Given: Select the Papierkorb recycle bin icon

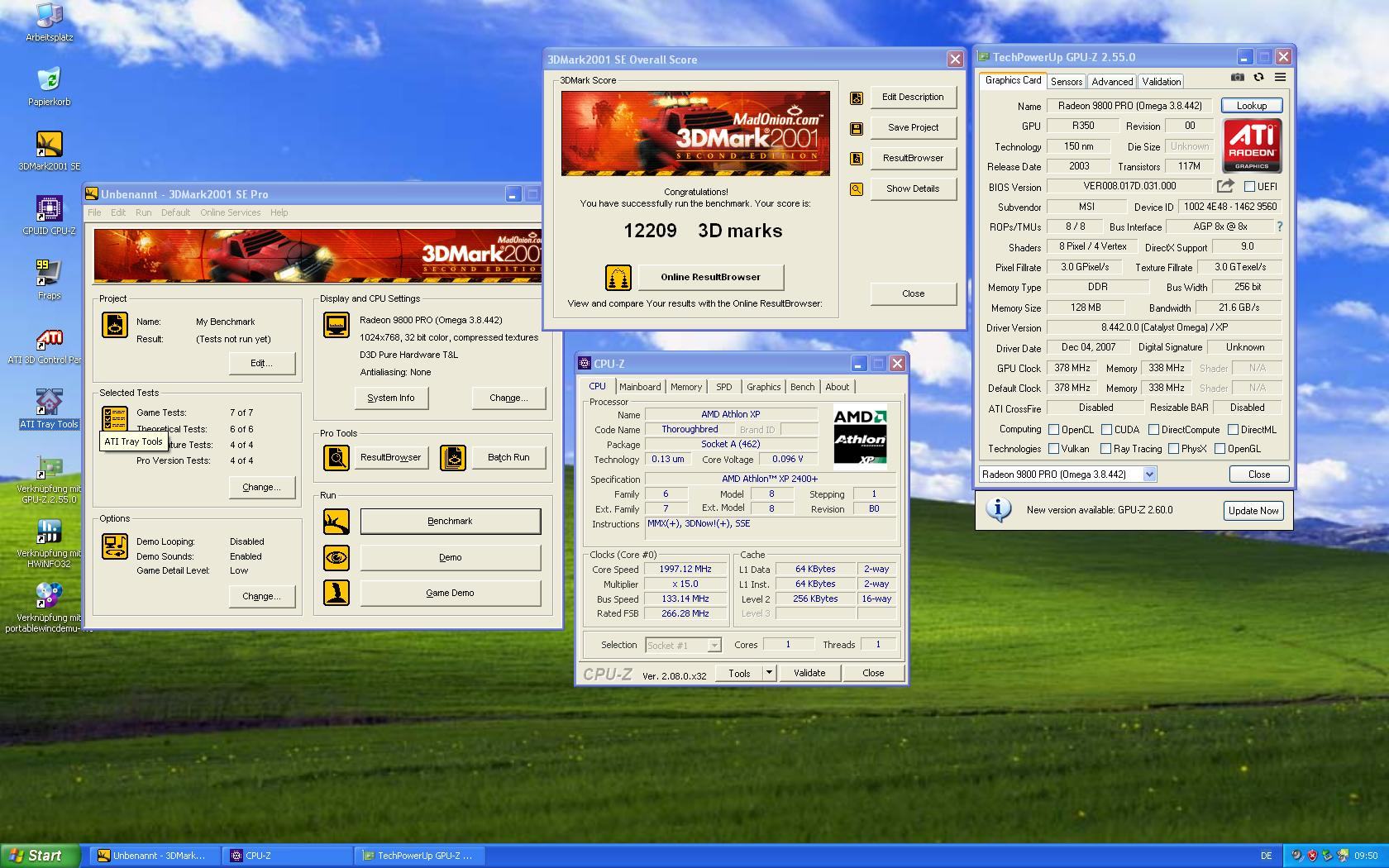Looking at the screenshot, I should pyautogui.click(x=50, y=87).
